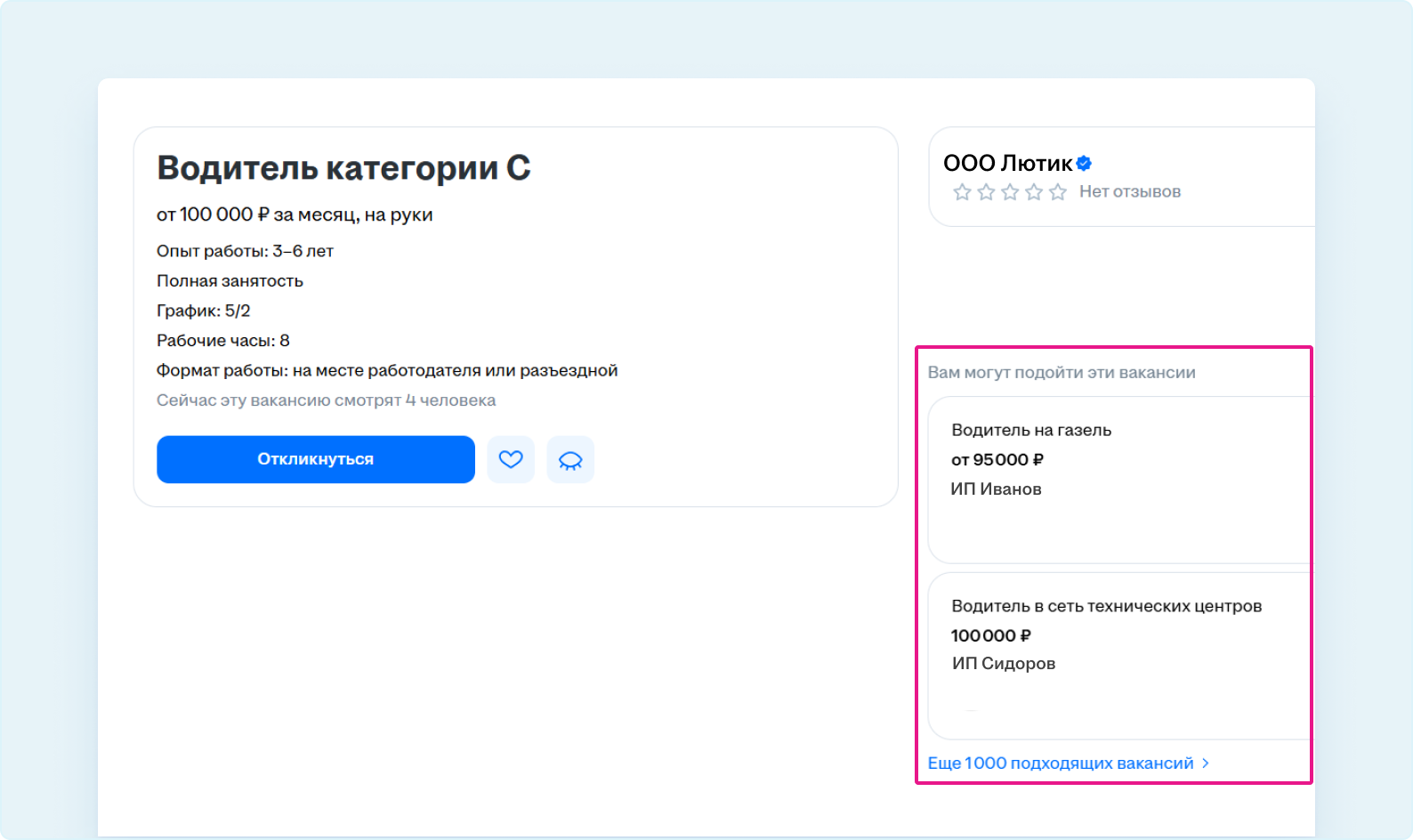The height and width of the screenshot is (840, 1413).
Task: Click Сейчас эту вакансию смотрят 4 человека
Action: tap(326, 400)
